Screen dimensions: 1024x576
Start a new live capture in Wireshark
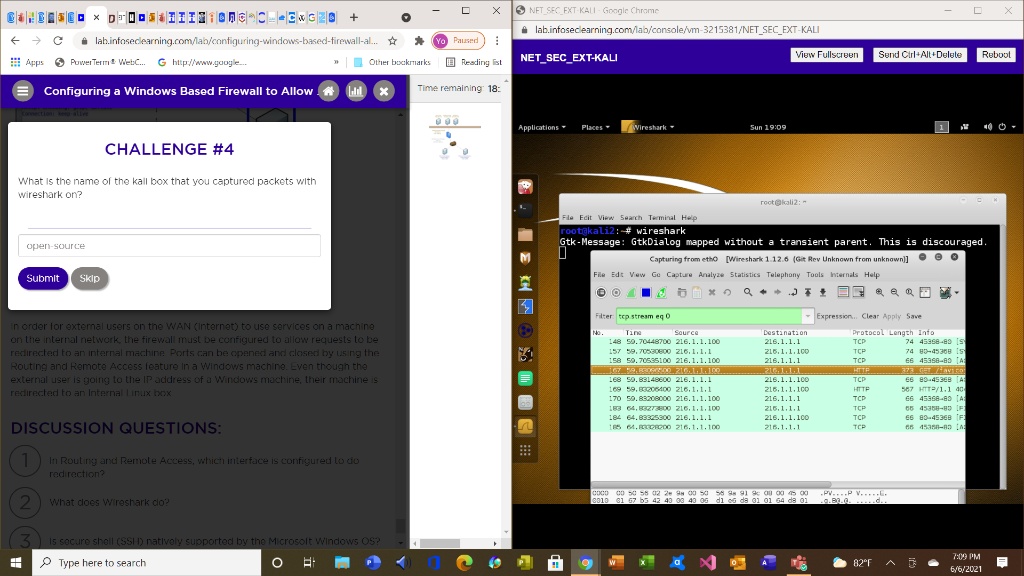coord(631,292)
